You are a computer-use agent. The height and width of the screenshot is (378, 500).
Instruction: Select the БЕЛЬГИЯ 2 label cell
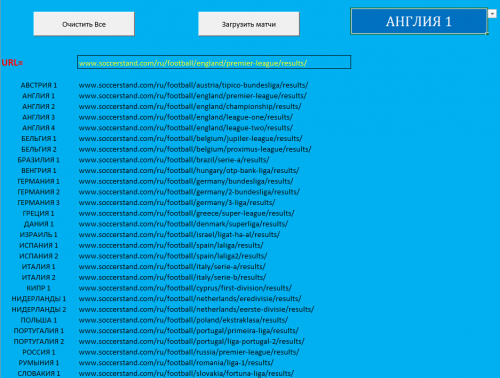click(x=39, y=149)
